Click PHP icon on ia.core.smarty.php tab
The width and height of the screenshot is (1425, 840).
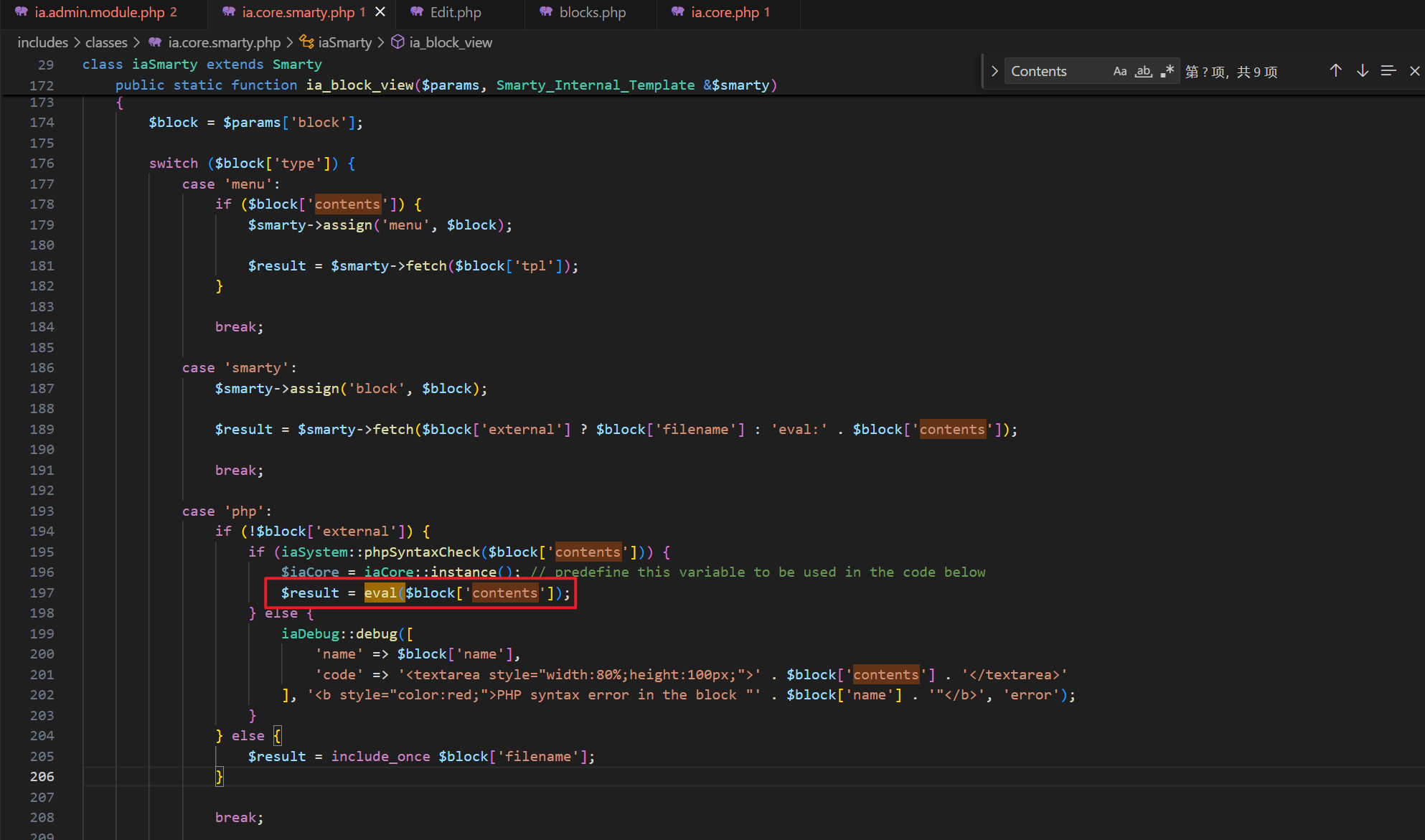click(229, 12)
